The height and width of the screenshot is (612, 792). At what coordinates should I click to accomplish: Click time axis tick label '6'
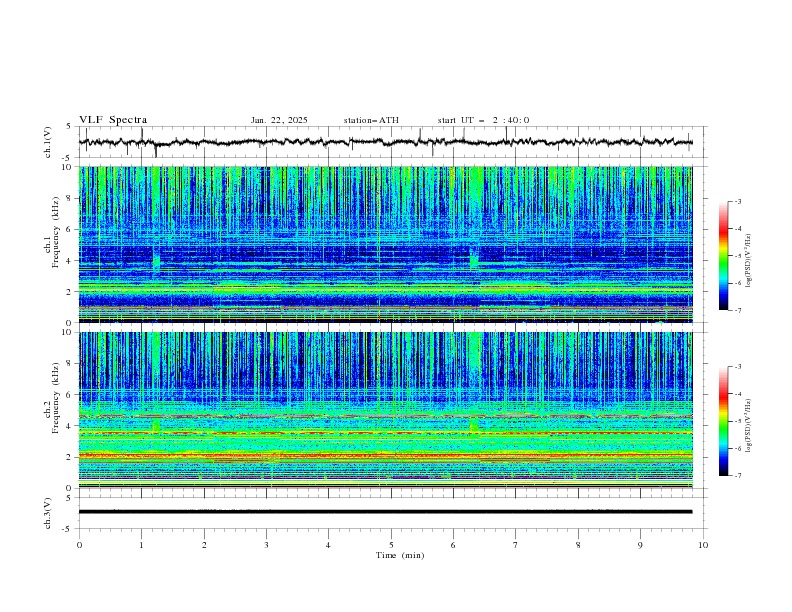point(453,545)
